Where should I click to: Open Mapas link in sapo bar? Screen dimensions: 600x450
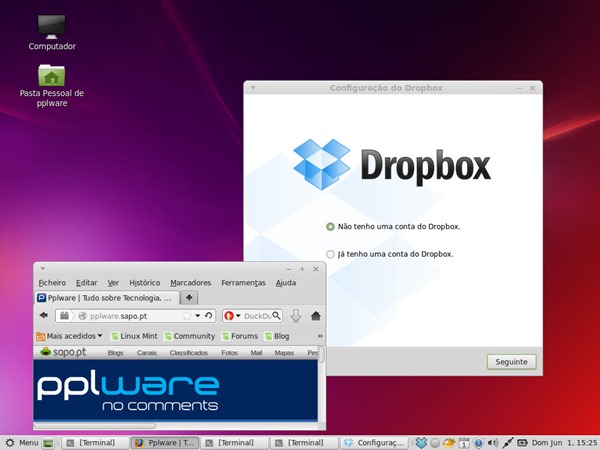point(284,353)
